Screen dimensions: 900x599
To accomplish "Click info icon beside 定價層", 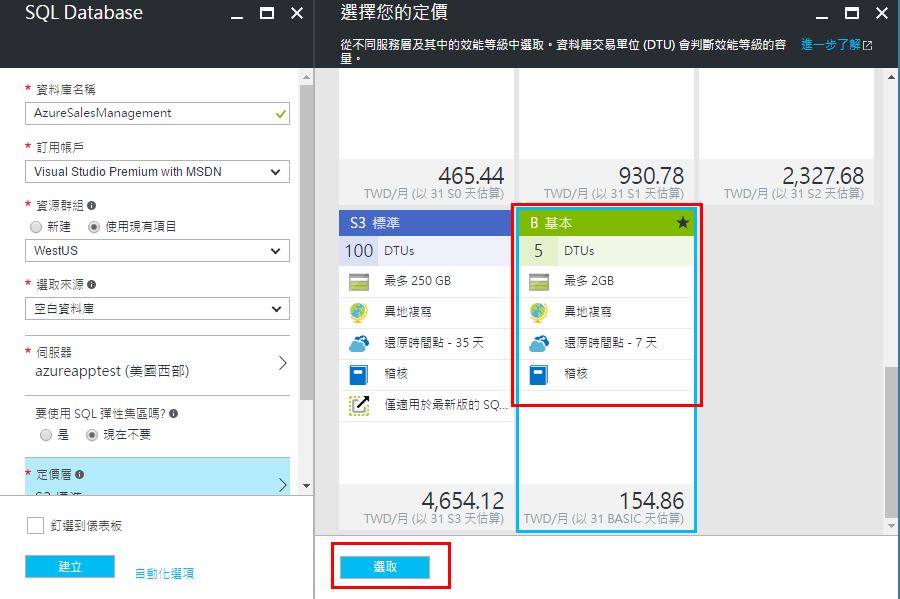I will pyautogui.click(x=79, y=474).
